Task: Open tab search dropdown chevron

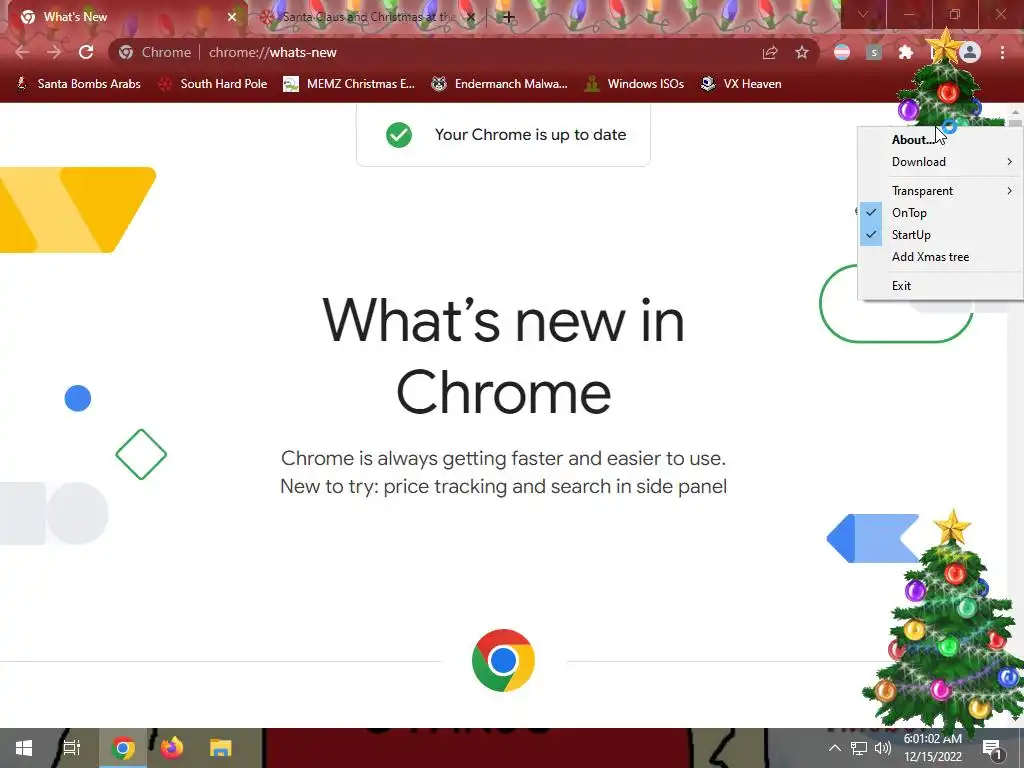Action: click(863, 14)
